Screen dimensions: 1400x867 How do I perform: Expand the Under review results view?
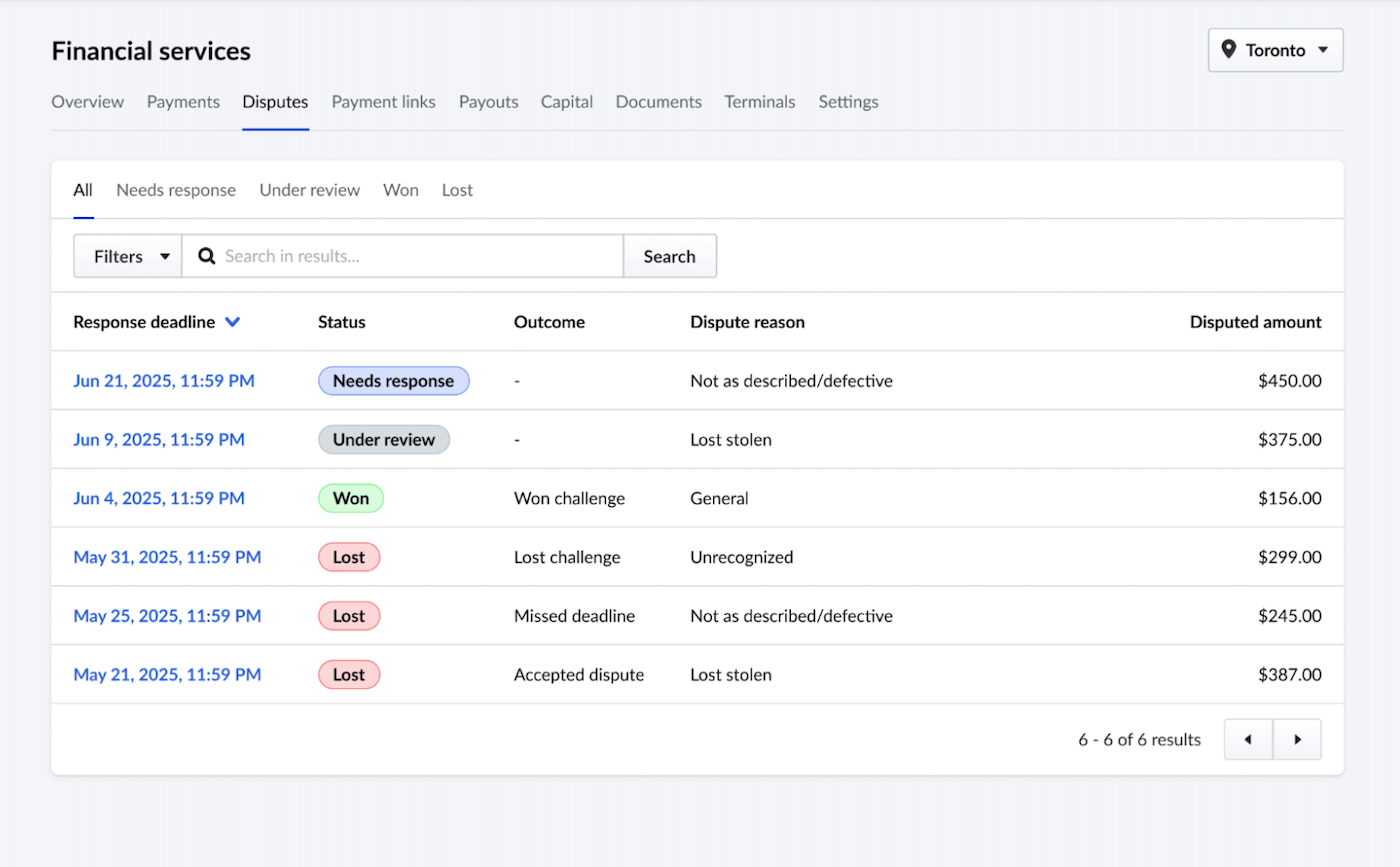[x=309, y=190]
